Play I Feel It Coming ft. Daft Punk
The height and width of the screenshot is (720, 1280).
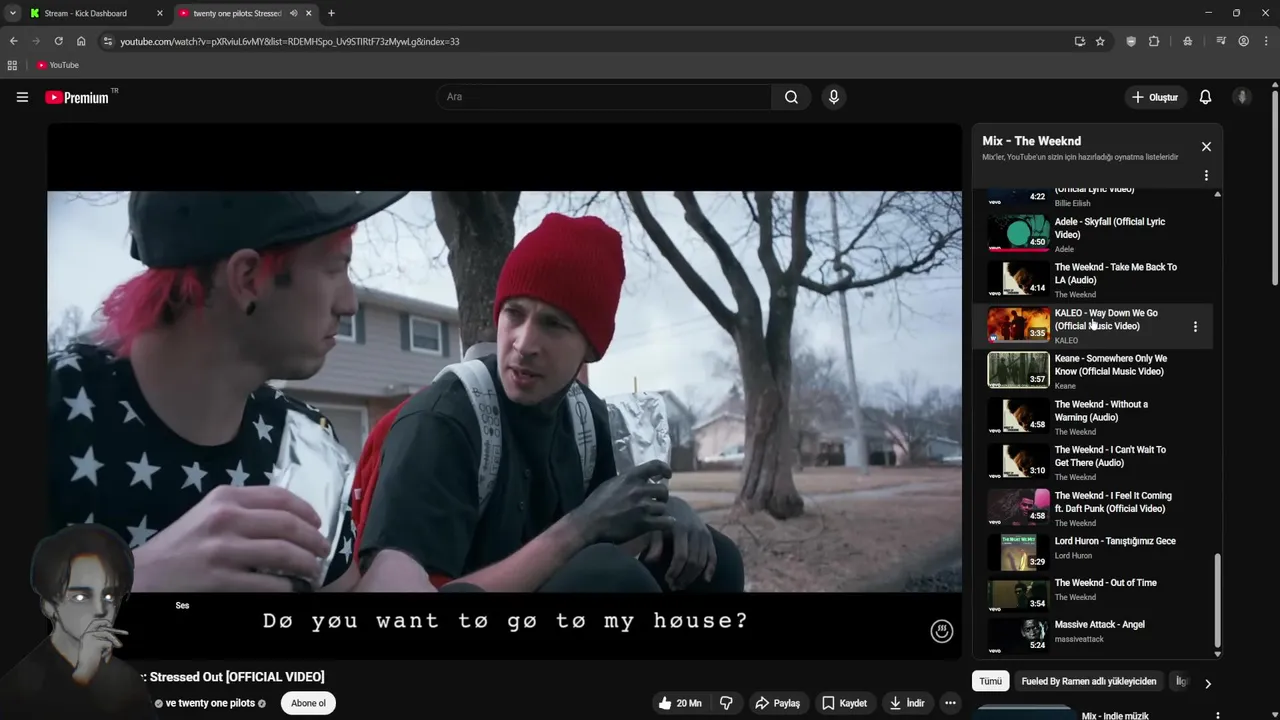(1094, 509)
